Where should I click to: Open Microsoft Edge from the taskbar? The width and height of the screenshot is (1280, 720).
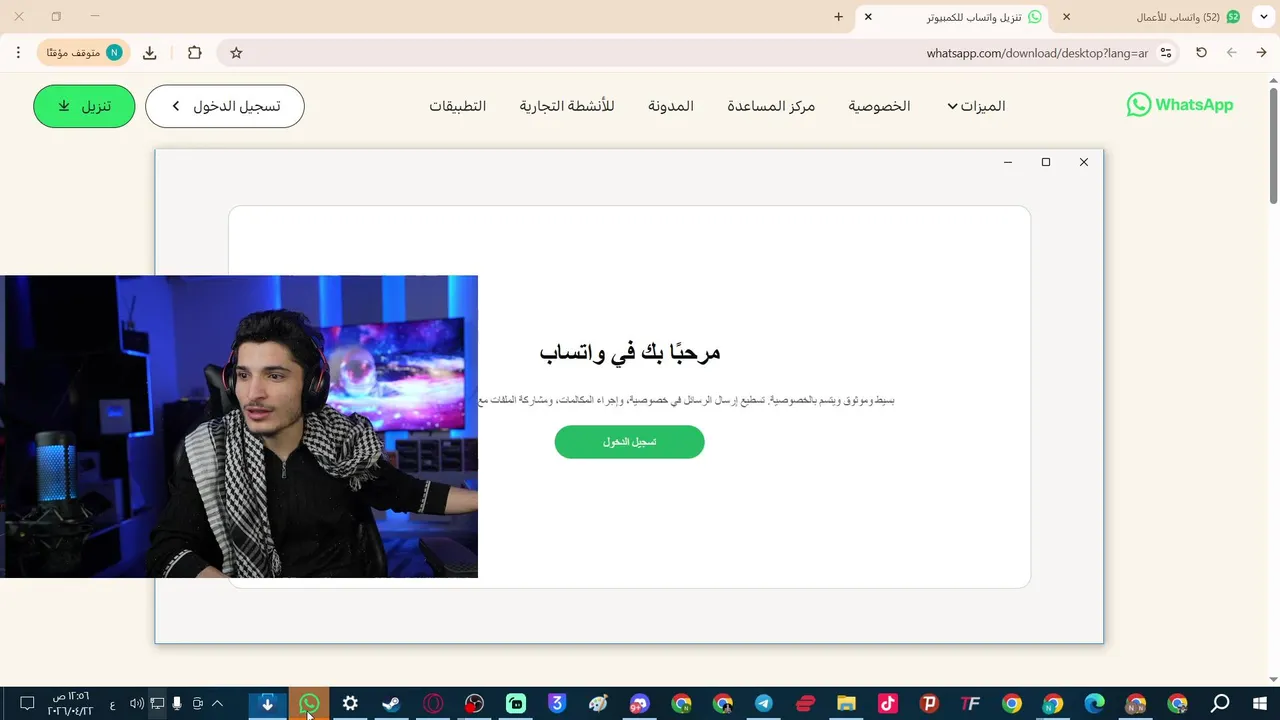click(1095, 704)
